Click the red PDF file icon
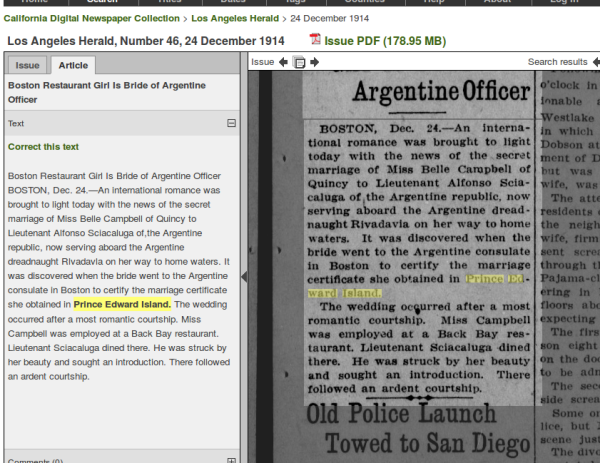The width and height of the screenshot is (600, 463). click(315, 40)
